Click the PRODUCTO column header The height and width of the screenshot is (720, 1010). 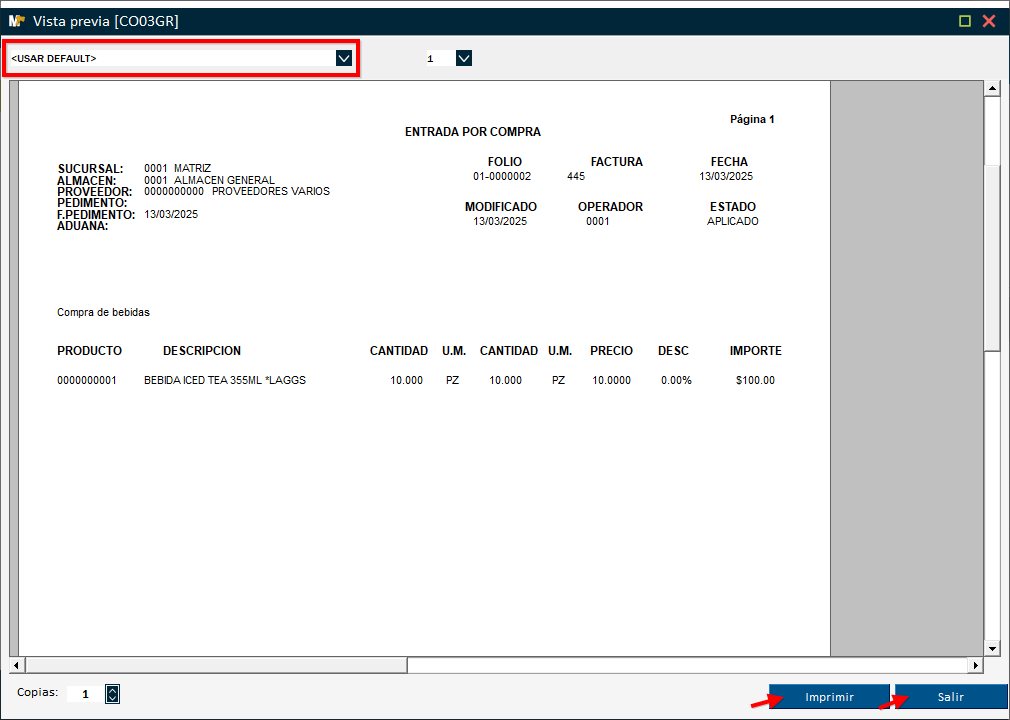(x=90, y=351)
